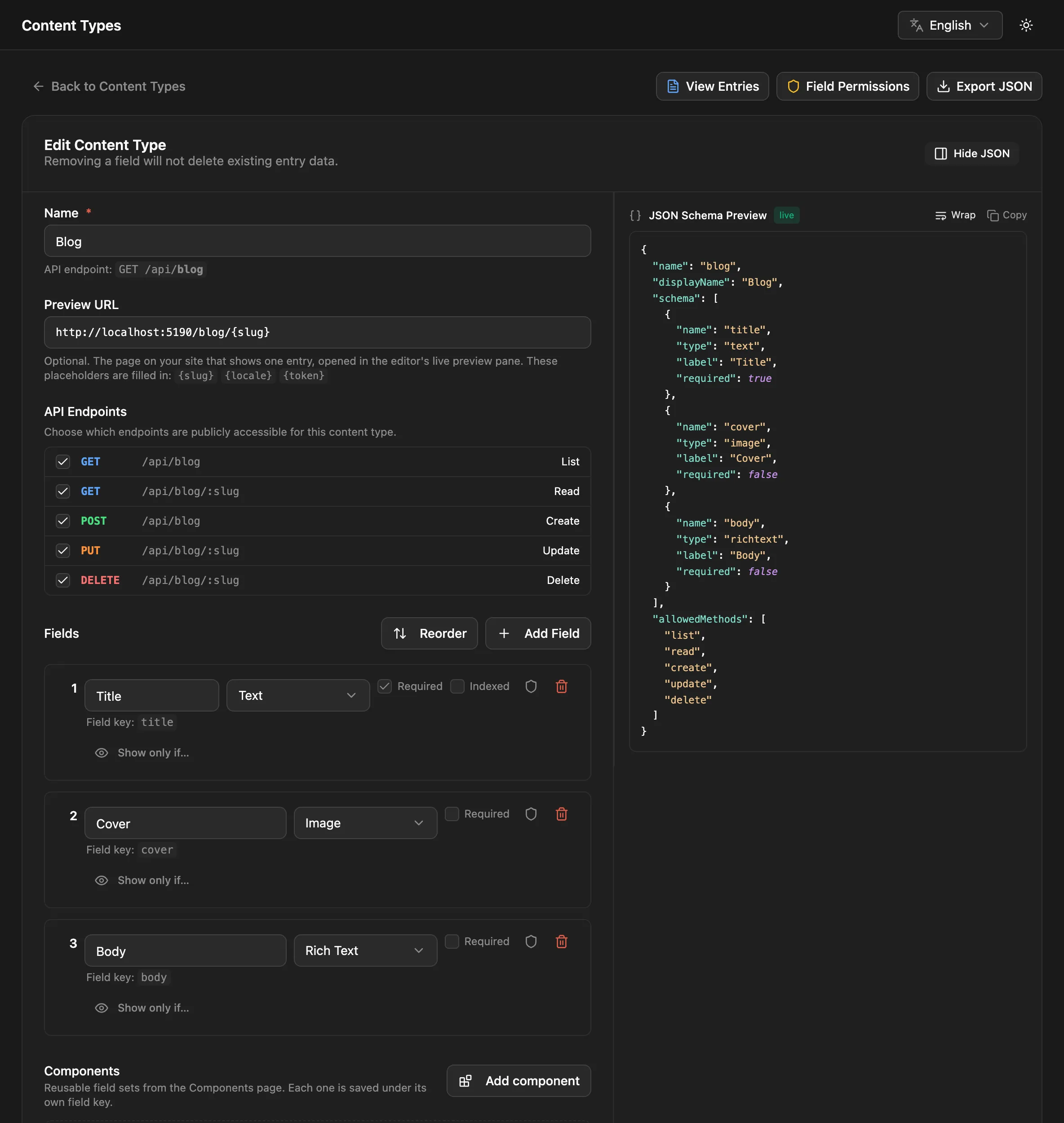Screen dimensions: 1064x1123
Task: Enable Required on the Body field
Action: [x=452, y=942]
